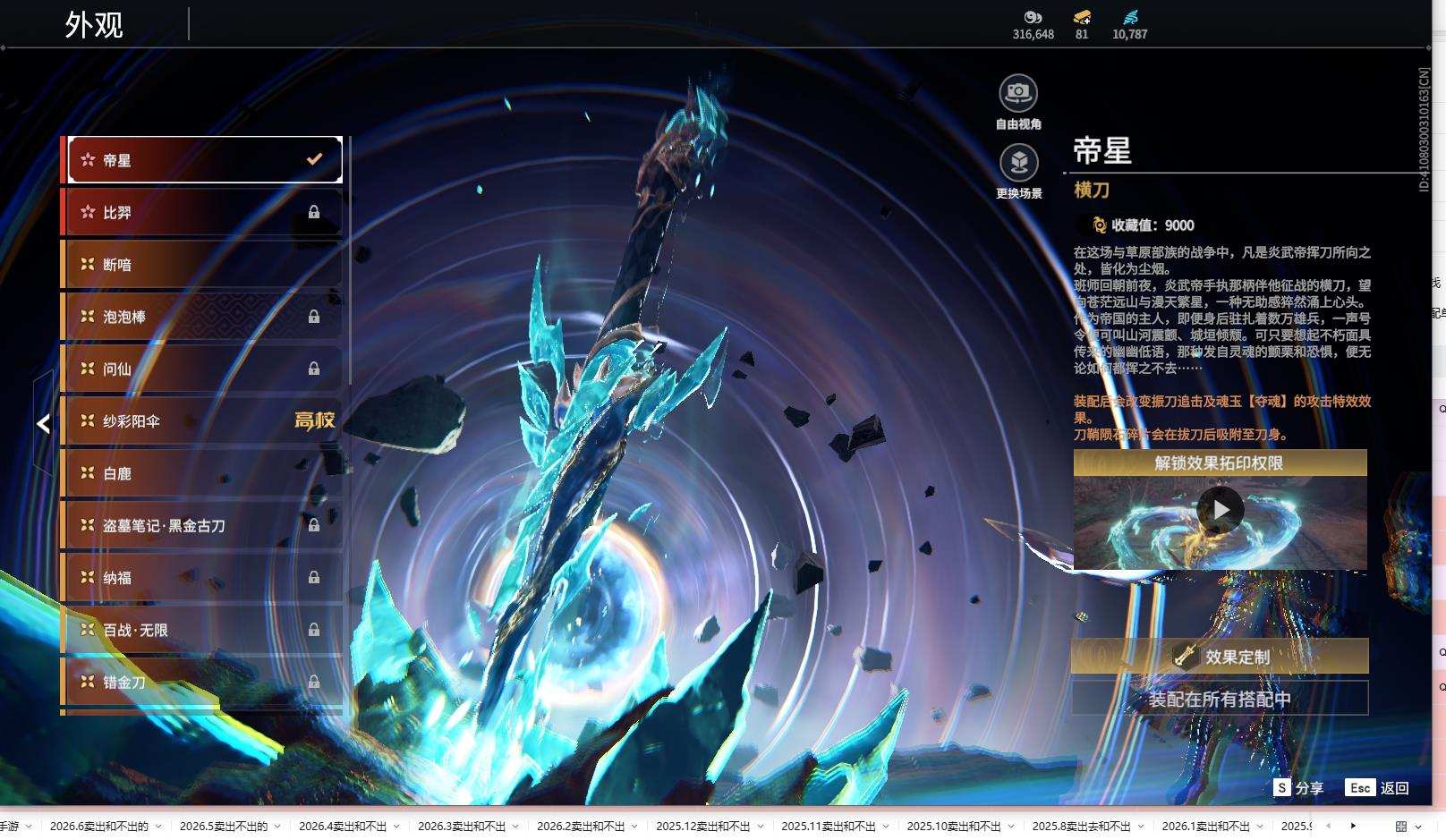Click the rarity icon beside 断暗
Screen dimensions: 1446x840
tap(88, 264)
